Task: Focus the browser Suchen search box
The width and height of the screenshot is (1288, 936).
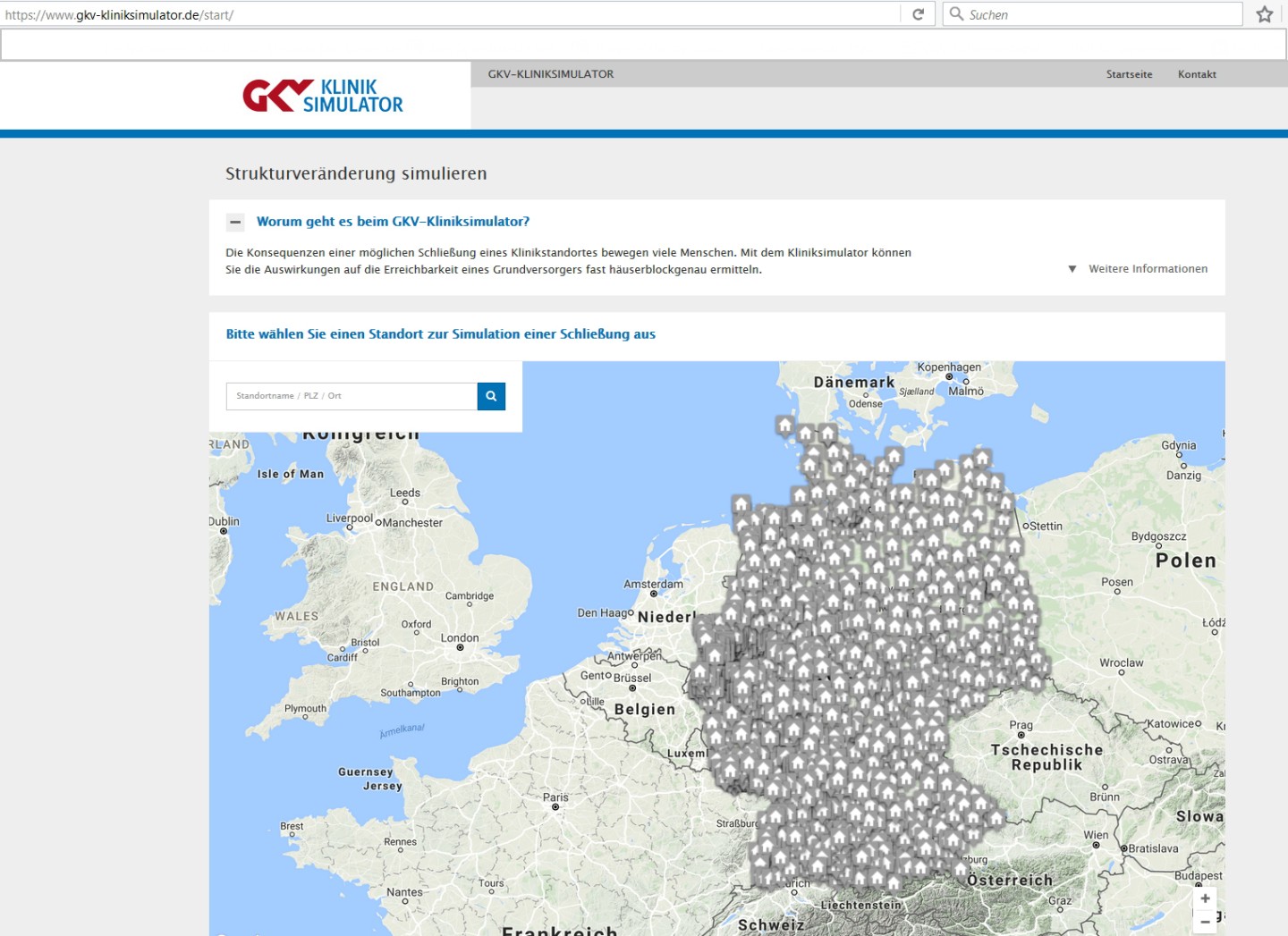Action: (1093, 14)
